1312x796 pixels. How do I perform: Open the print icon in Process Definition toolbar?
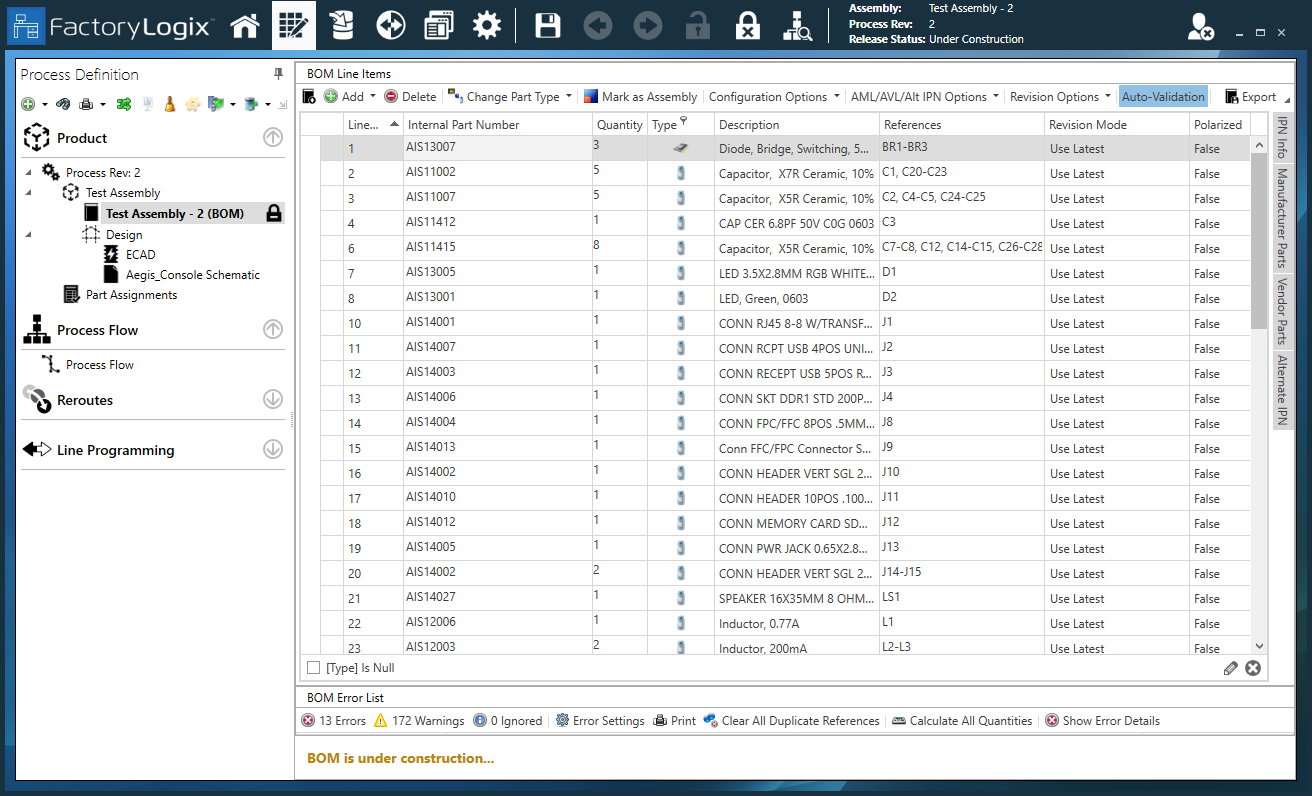pyautogui.click(x=87, y=103)
